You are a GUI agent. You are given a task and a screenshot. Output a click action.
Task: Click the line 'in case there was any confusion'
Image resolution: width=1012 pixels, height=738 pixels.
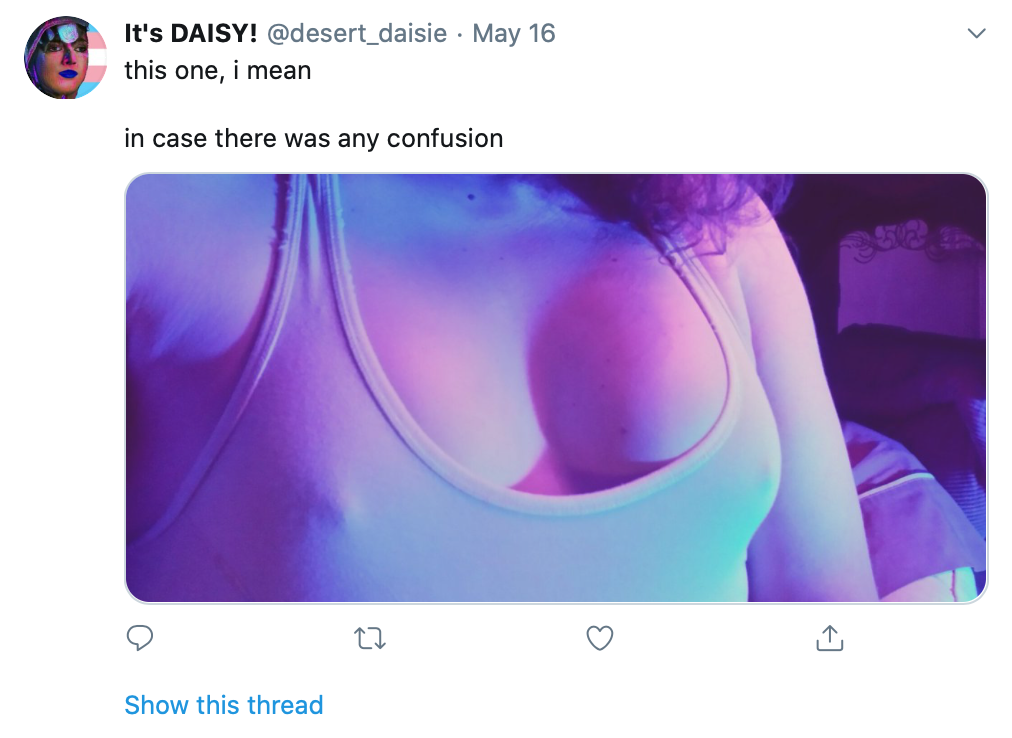point(314,138)
